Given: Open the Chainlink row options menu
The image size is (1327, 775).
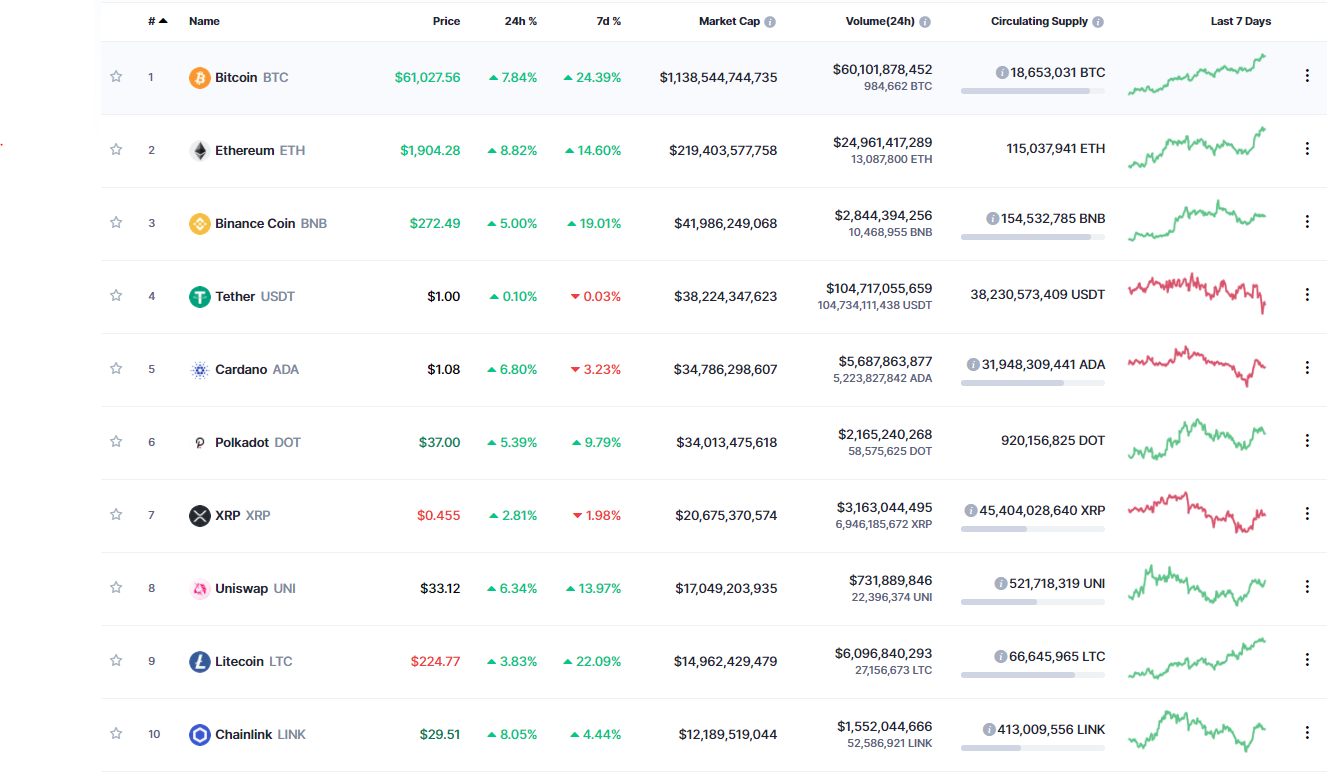Looking at the screenshot, I should click(x=1307, y=732).
